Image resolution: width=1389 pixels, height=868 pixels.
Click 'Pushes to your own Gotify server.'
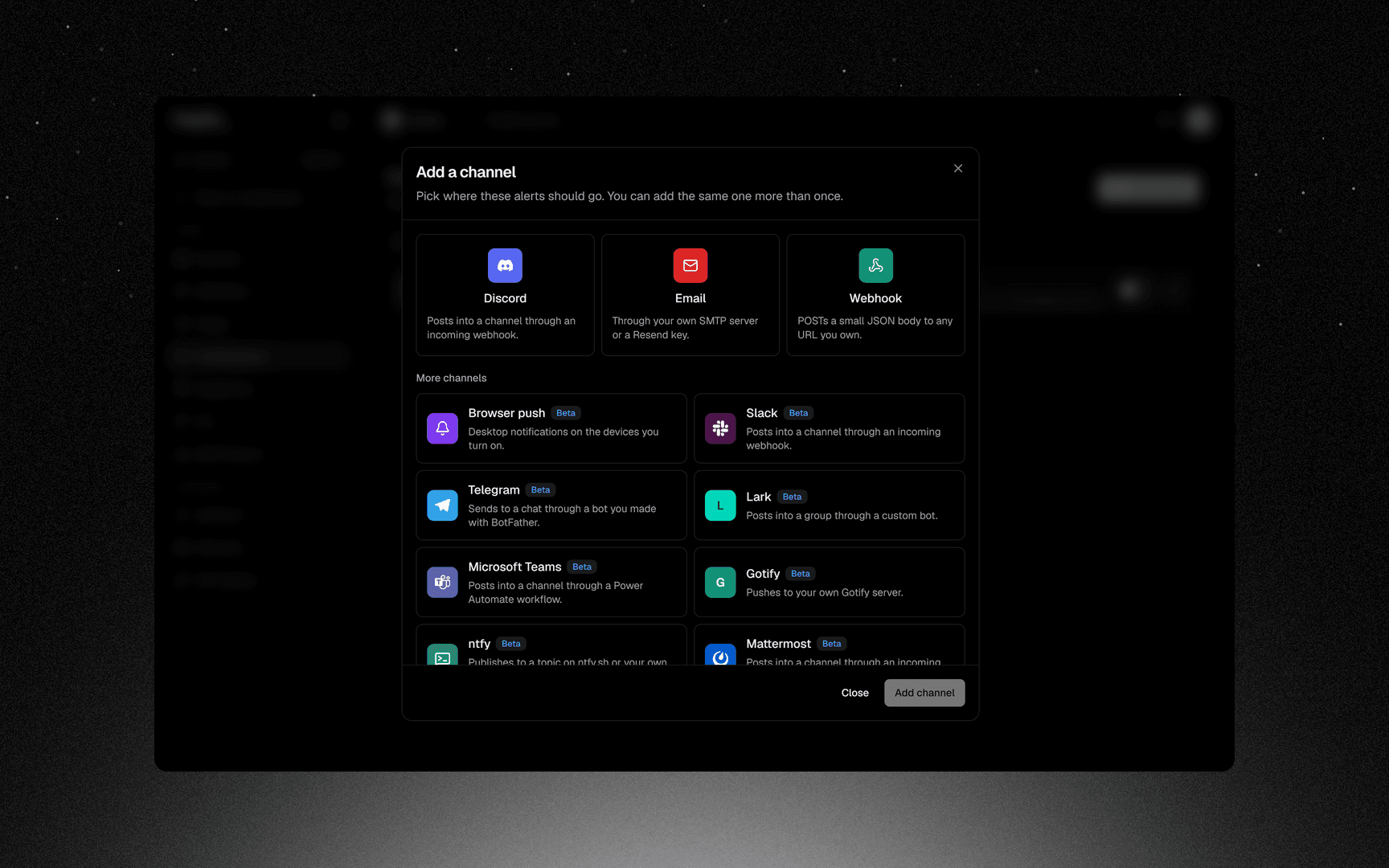coord(825,593)
